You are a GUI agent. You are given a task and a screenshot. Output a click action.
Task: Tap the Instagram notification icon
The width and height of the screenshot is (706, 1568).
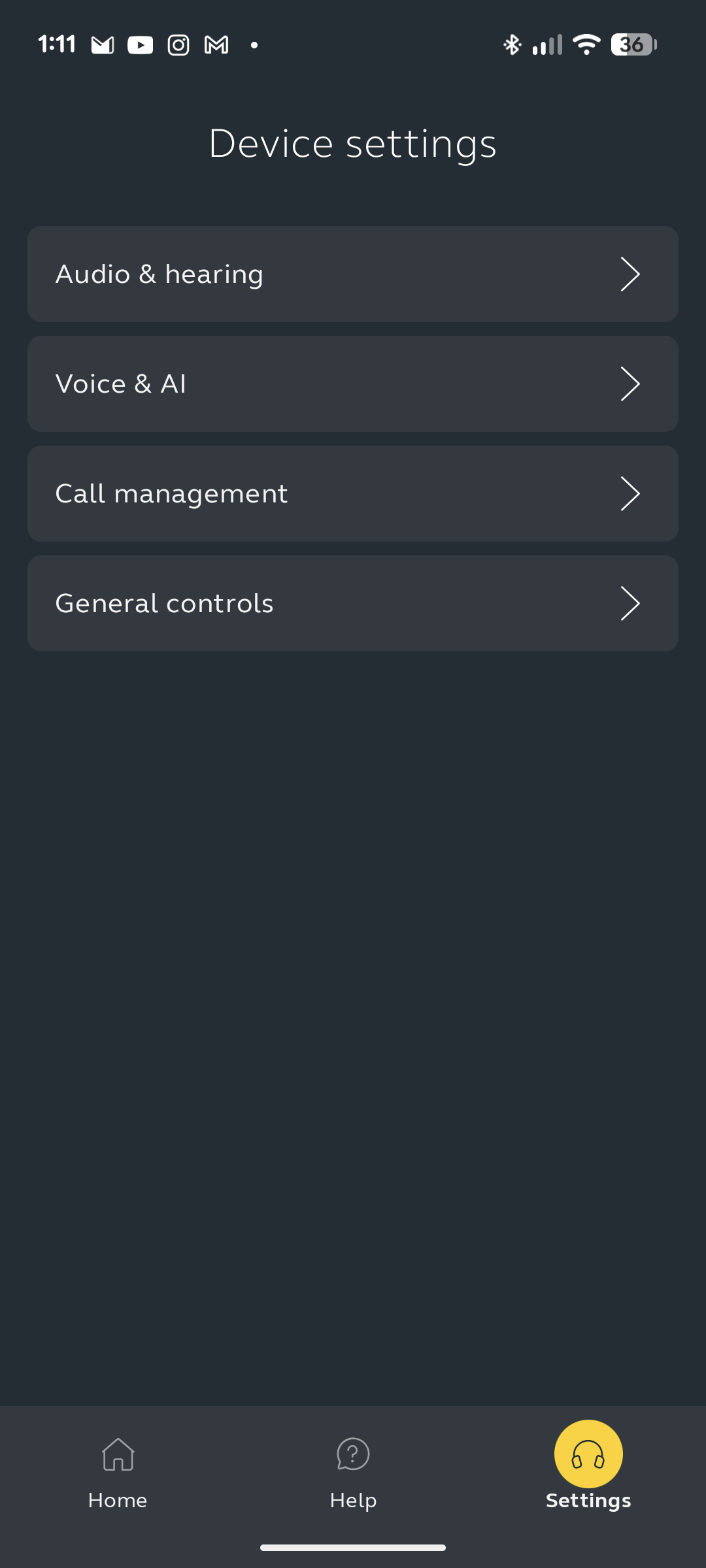[x=178, y=45]
